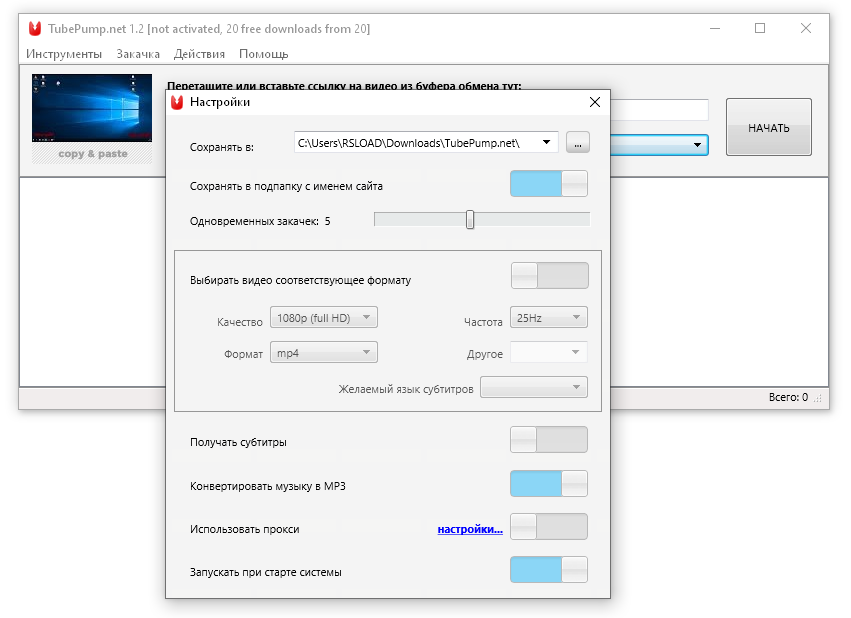Click the copy & paste thumbnail preview
The height and width of the screenshot is (618, 851).
pyautogui.click(x=92, y=118)
